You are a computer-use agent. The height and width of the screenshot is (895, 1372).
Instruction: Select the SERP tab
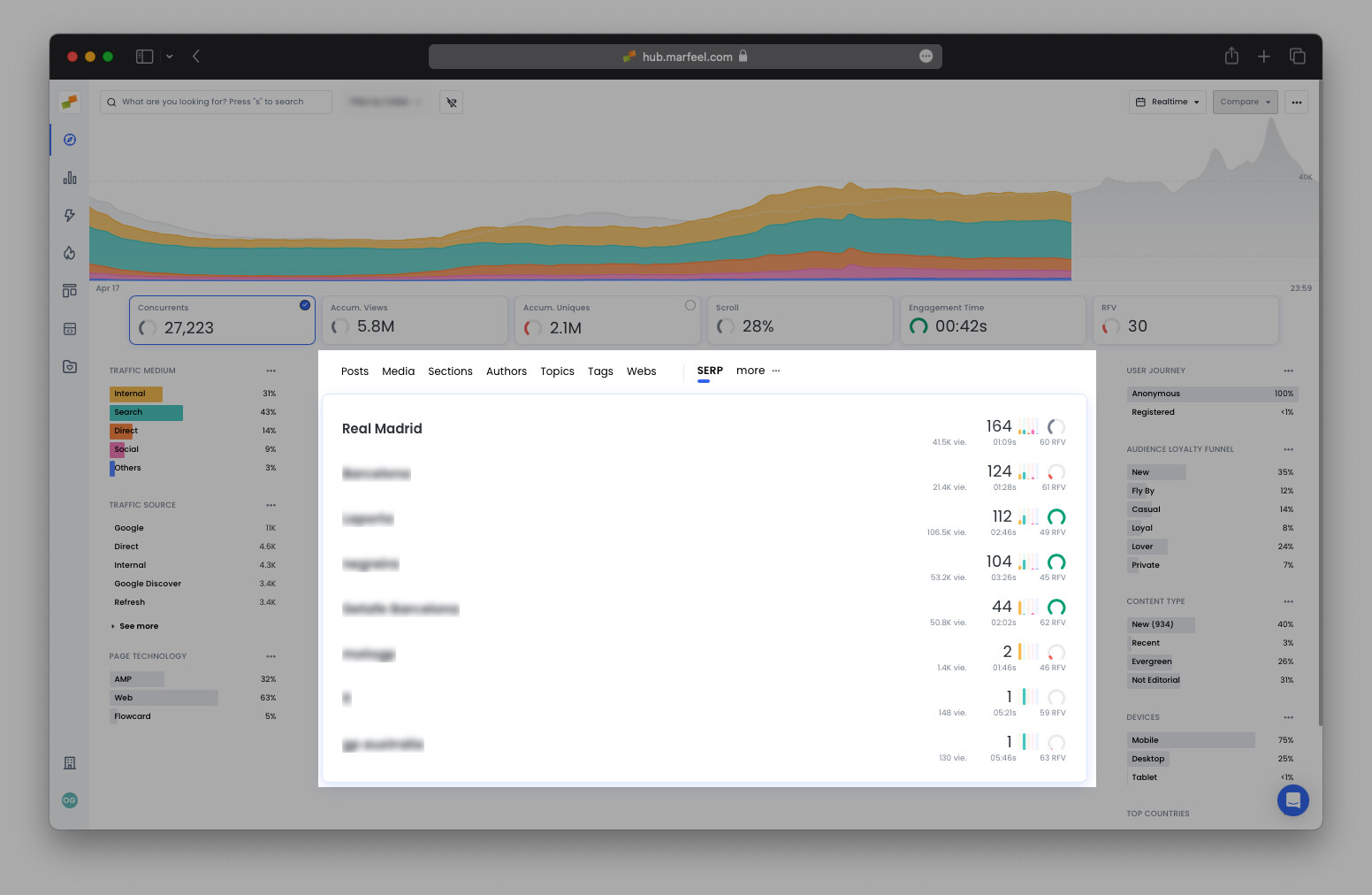click(709, 371)
